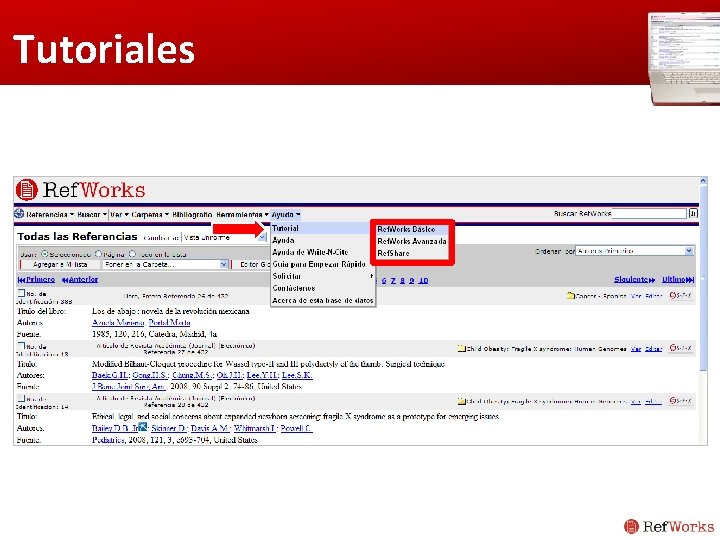The width and height of the screenshot is (720, 540).
Task: Click the globe icon beside Referencias
Action: pyautogui.click(x=19, y=214)
